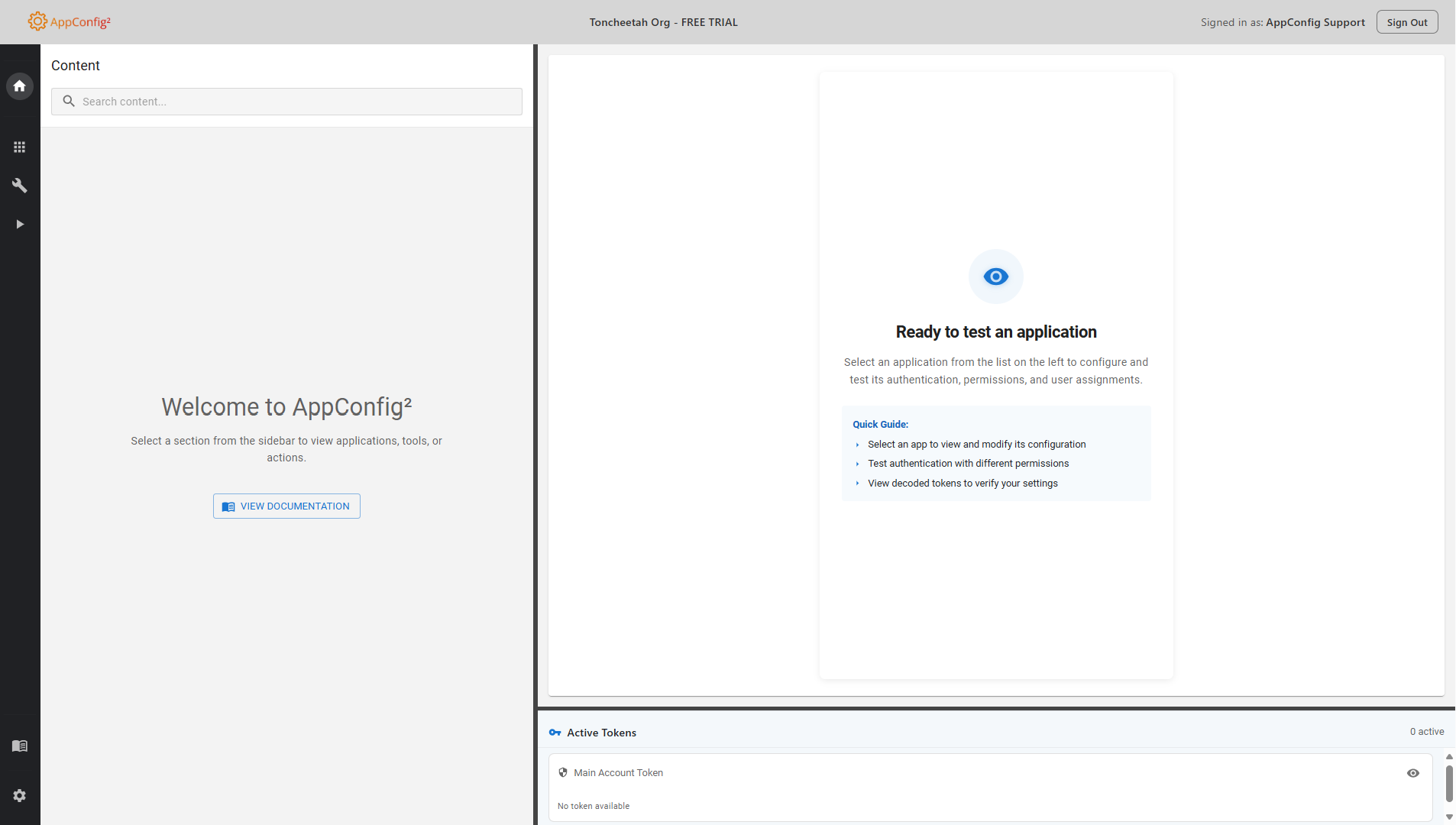1456x825 pixels.
Task: Open View Documentation button
Action: 286,506
